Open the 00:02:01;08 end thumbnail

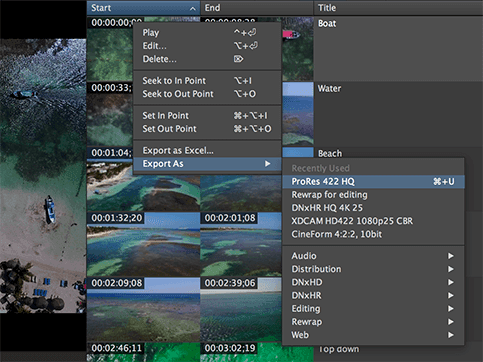pos(241,244)
